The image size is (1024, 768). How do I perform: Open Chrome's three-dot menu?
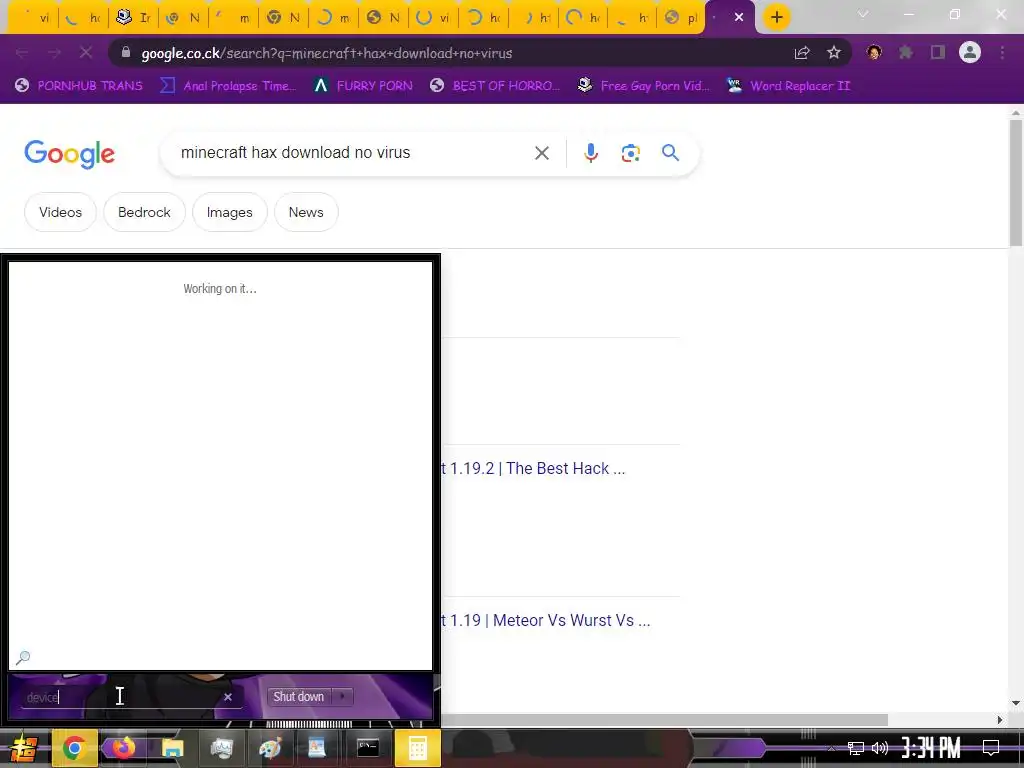pyautogui.click(x=1002, y=53)
